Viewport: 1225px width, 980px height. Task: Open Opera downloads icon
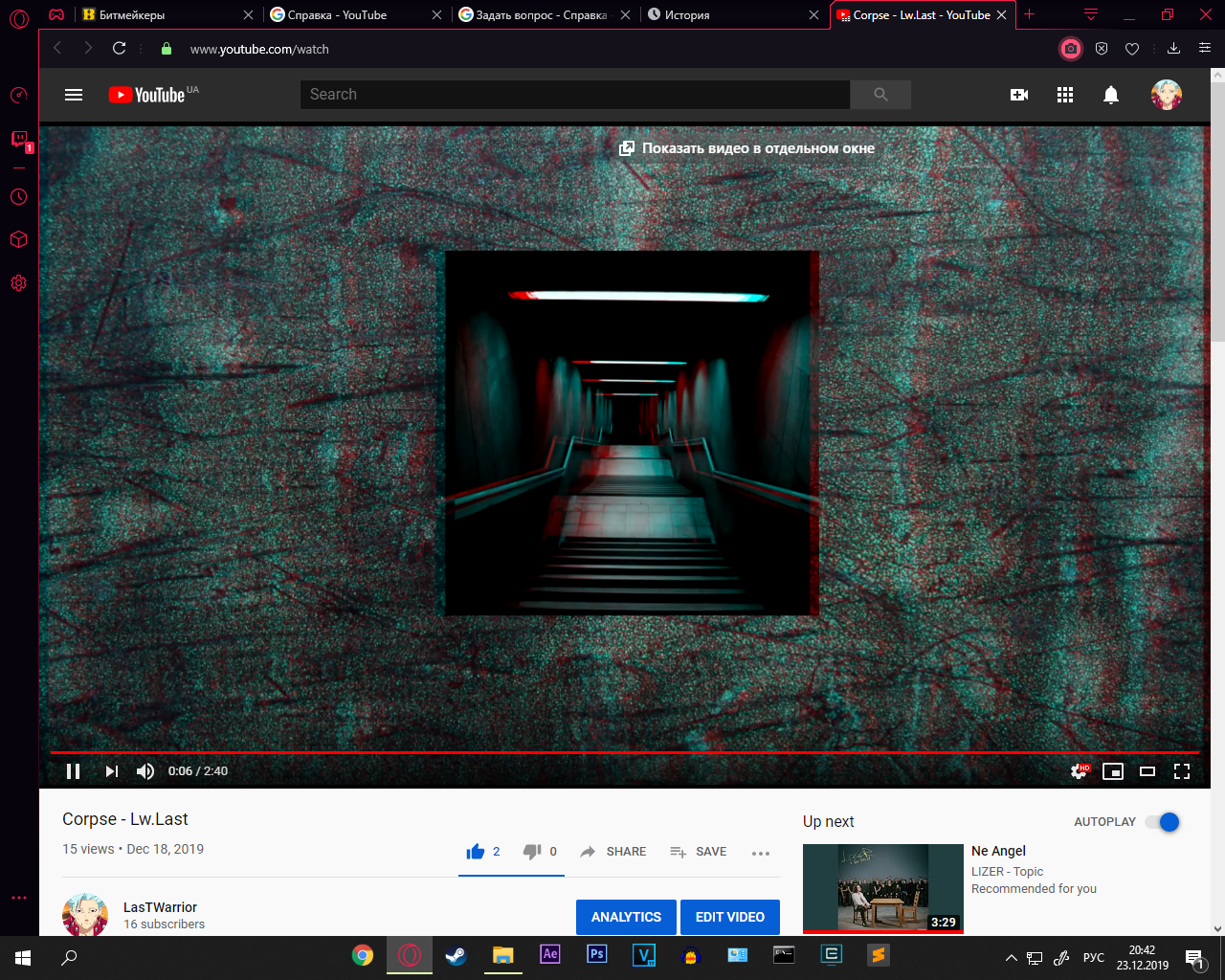click(1174, 49)
